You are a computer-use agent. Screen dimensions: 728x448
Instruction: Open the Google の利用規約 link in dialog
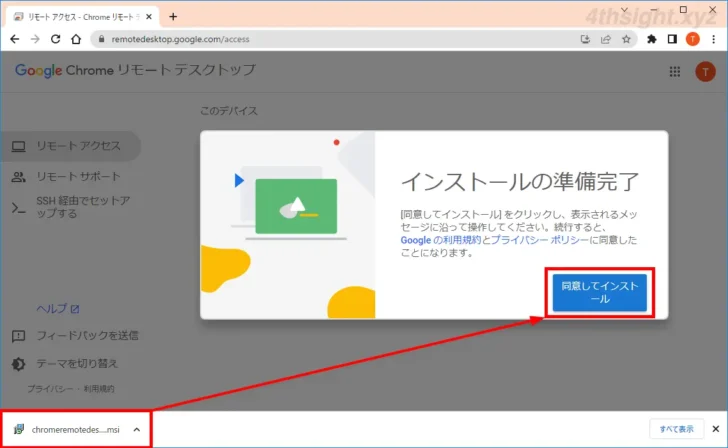pyautogui.click(x=441, y=240)
